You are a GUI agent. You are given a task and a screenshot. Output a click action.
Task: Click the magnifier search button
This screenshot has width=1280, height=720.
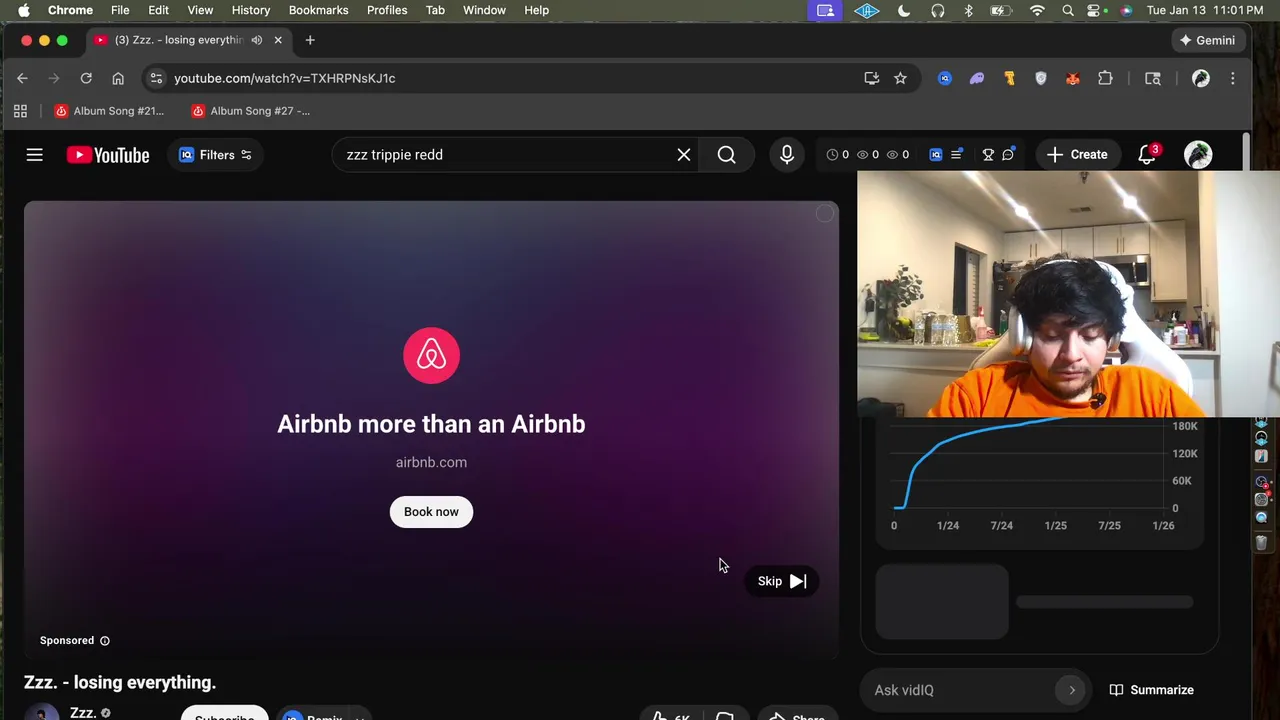(727, 155)
